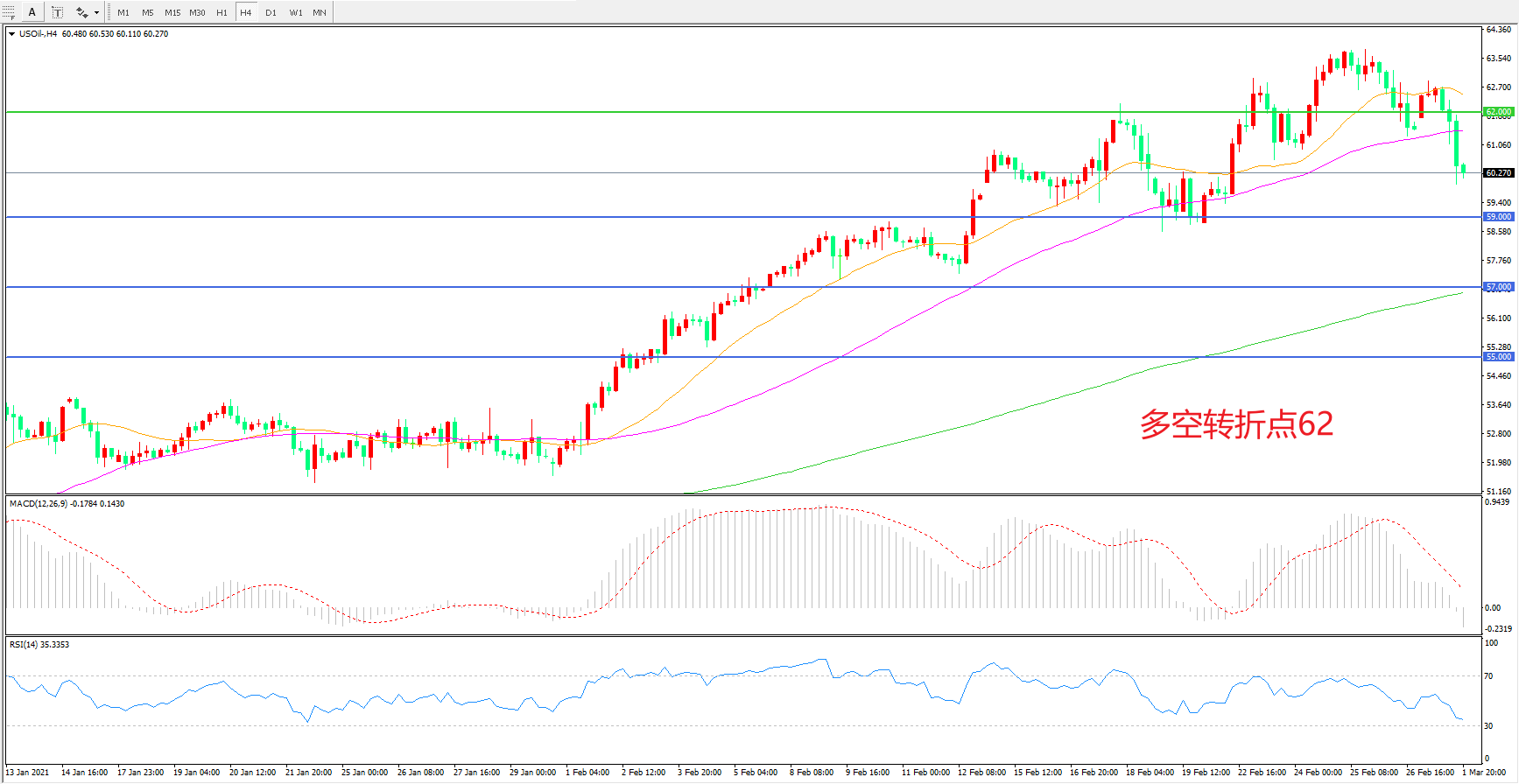Viewport: 1519px width, 784px height.
Task: Click the active H4 timeframe button
Action: point(246,12)
